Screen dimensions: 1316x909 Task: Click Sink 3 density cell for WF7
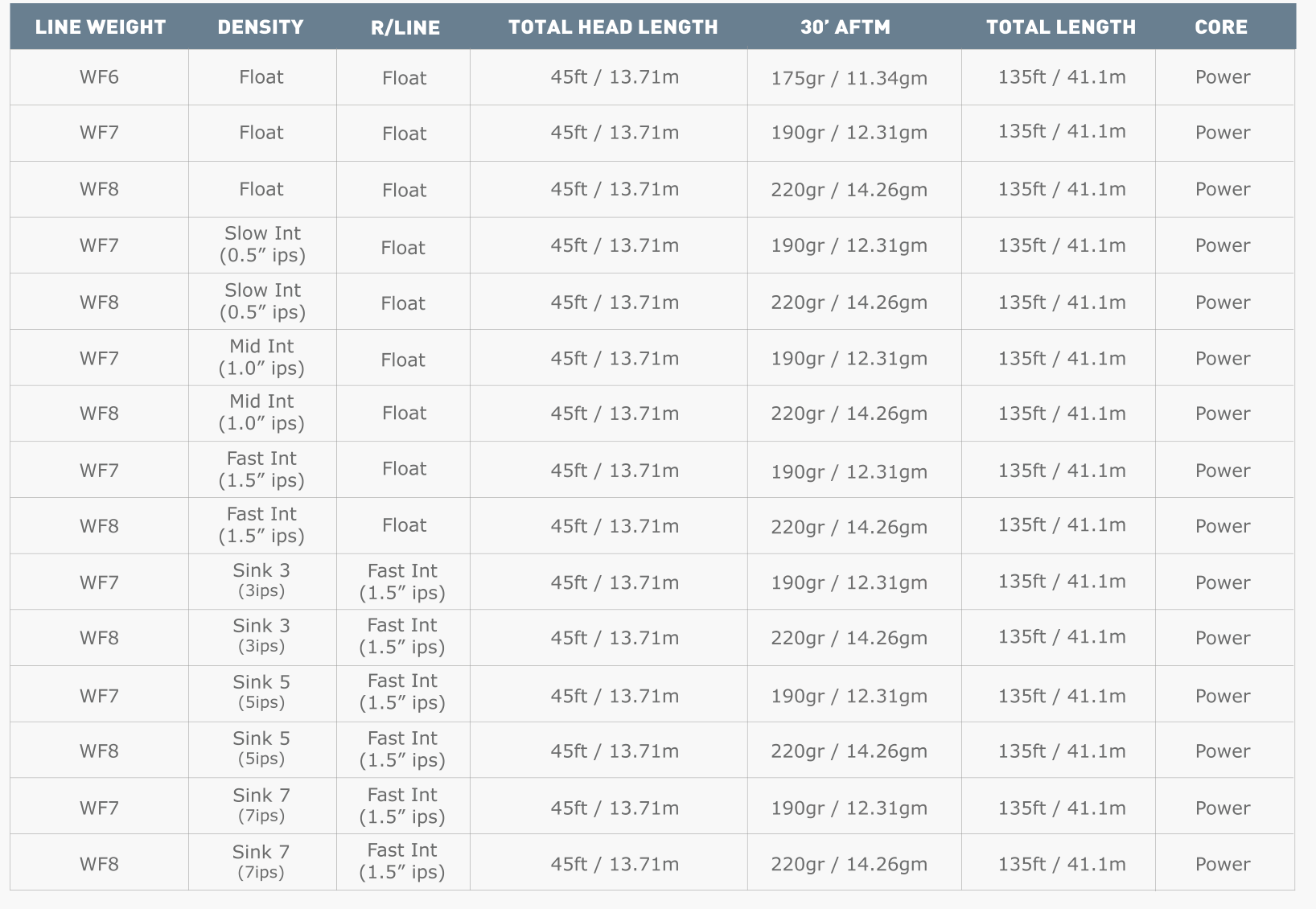pos(261,580)
